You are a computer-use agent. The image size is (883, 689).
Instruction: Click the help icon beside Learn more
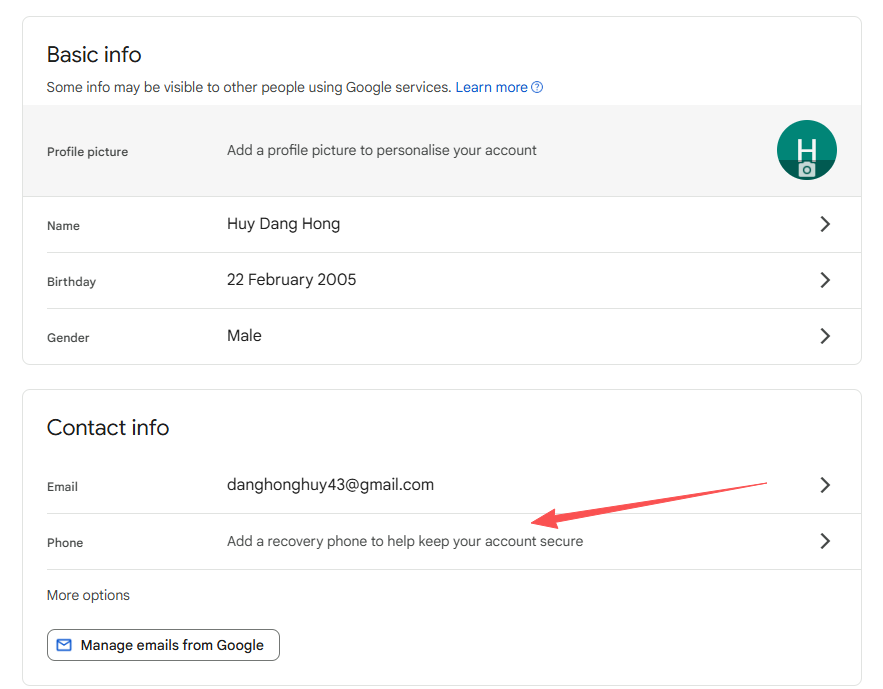click(538, 87)
